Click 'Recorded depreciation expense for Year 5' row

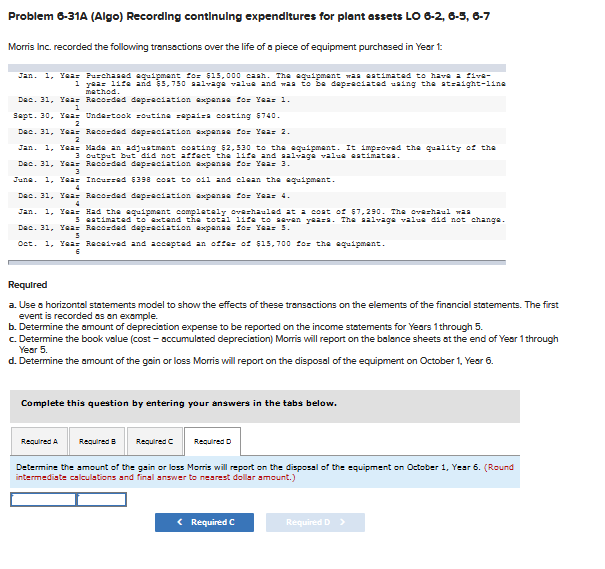tap(257, 232)
